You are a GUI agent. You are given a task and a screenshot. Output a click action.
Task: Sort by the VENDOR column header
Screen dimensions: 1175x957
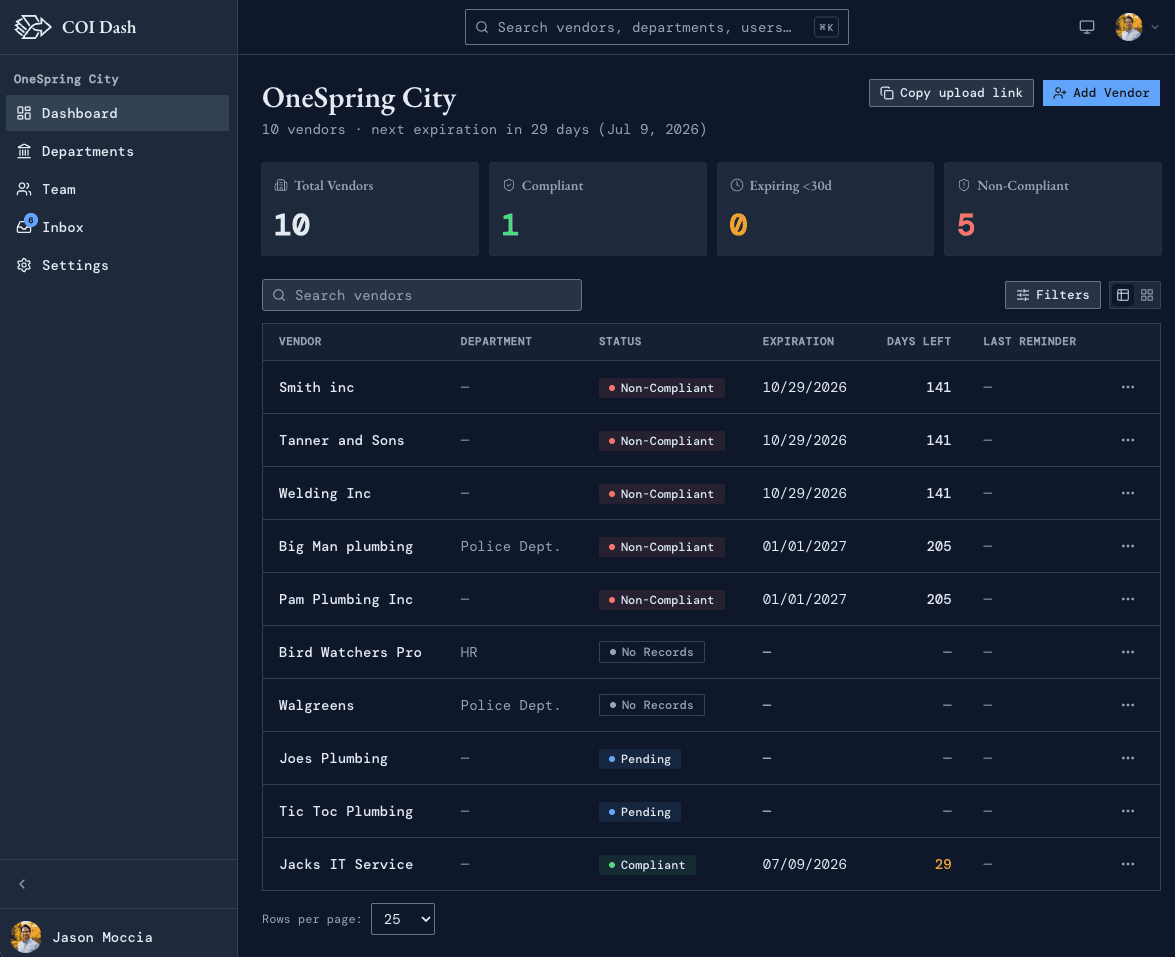pyautogui.click(x=300, y=342)
